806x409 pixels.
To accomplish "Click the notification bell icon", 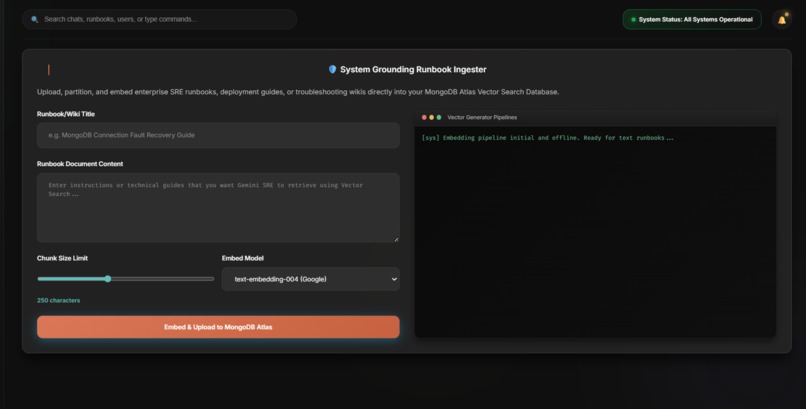I will 781,20.
